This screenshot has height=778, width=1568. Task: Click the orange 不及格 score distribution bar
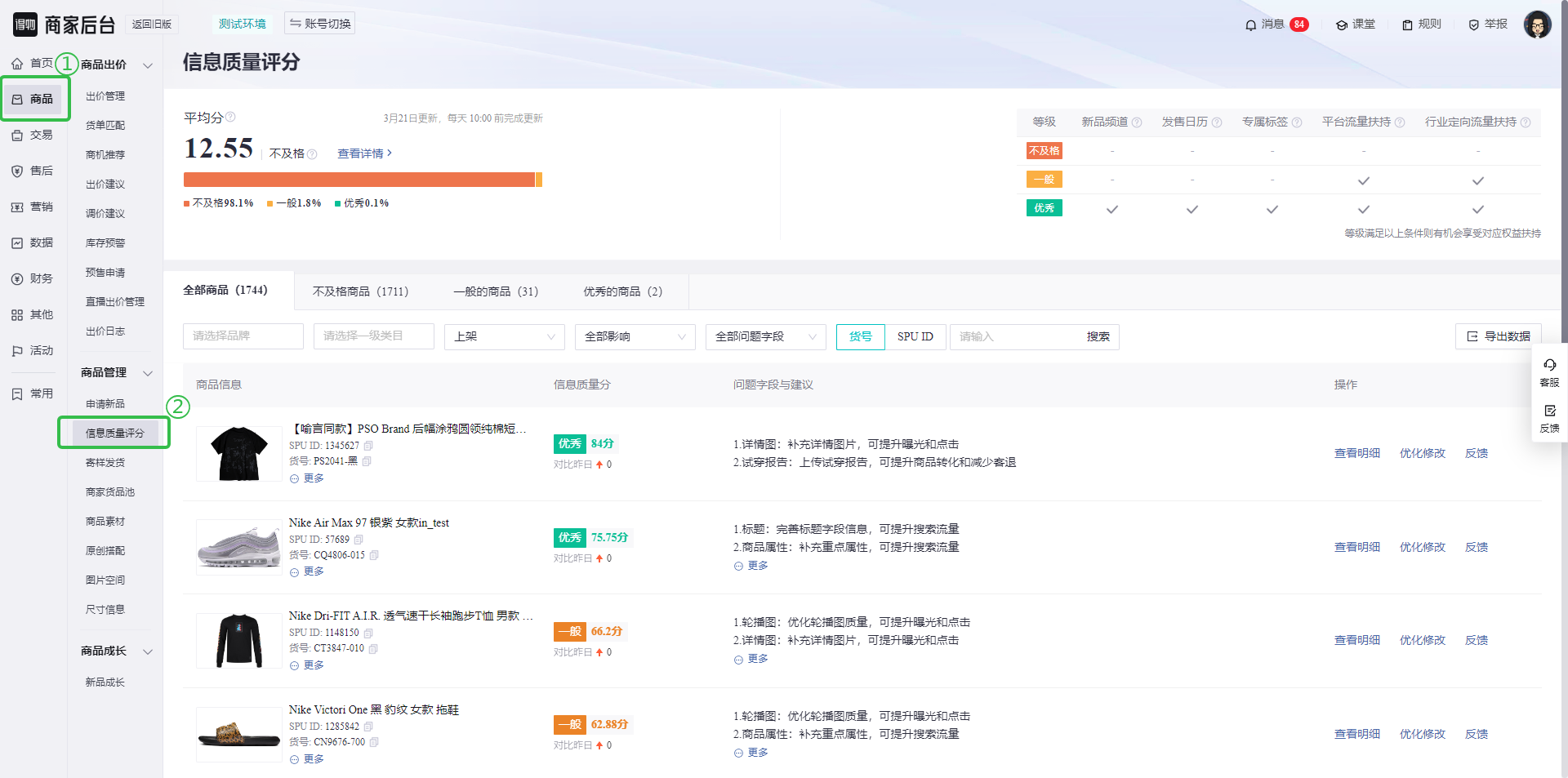(359, 180)
